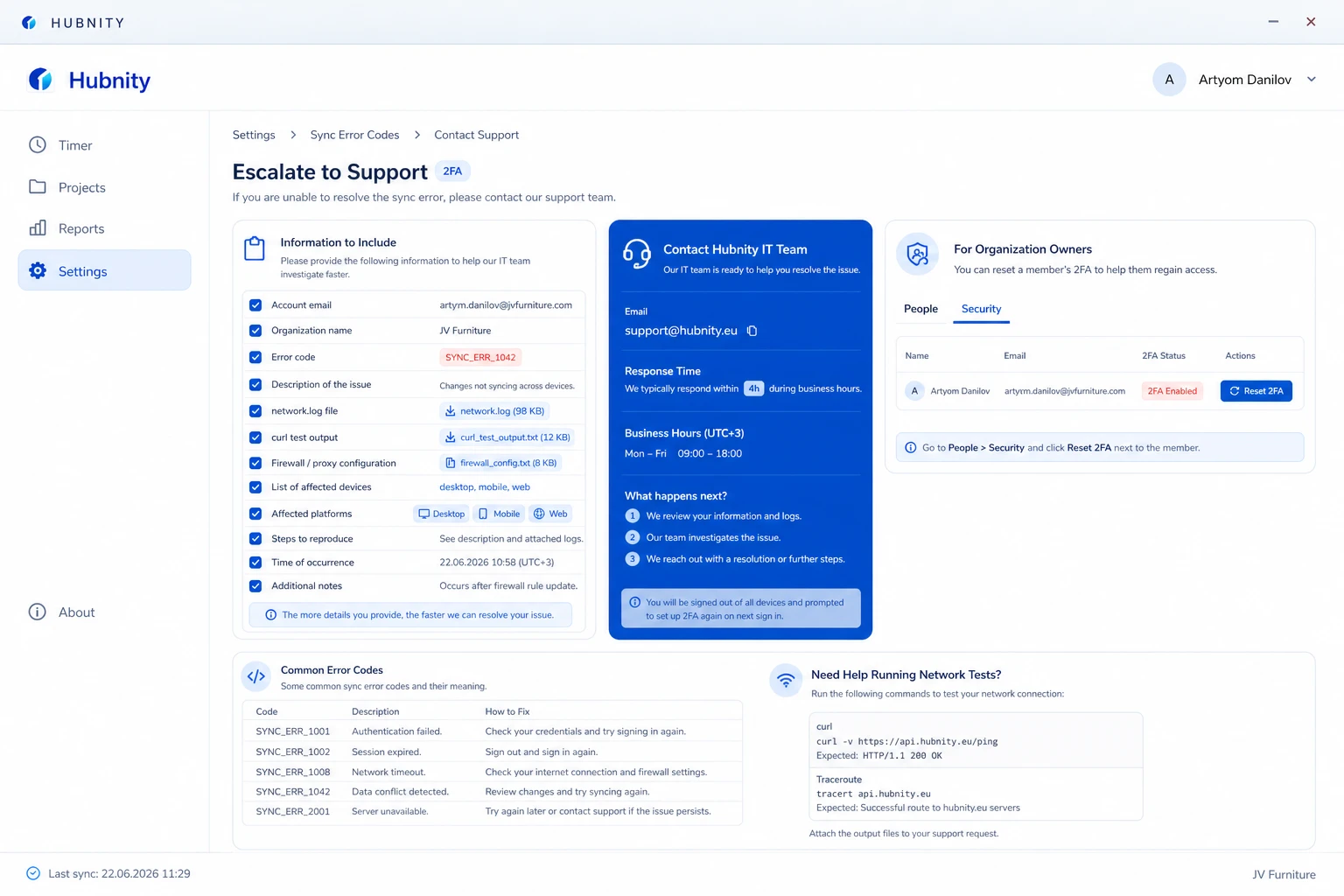Toggle the Steps to reproduce checkbox

coord(255,539)
